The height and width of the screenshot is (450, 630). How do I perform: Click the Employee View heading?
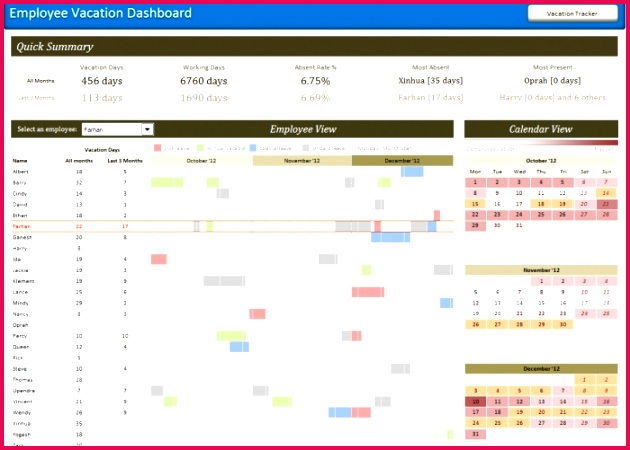tap(303, 129)
